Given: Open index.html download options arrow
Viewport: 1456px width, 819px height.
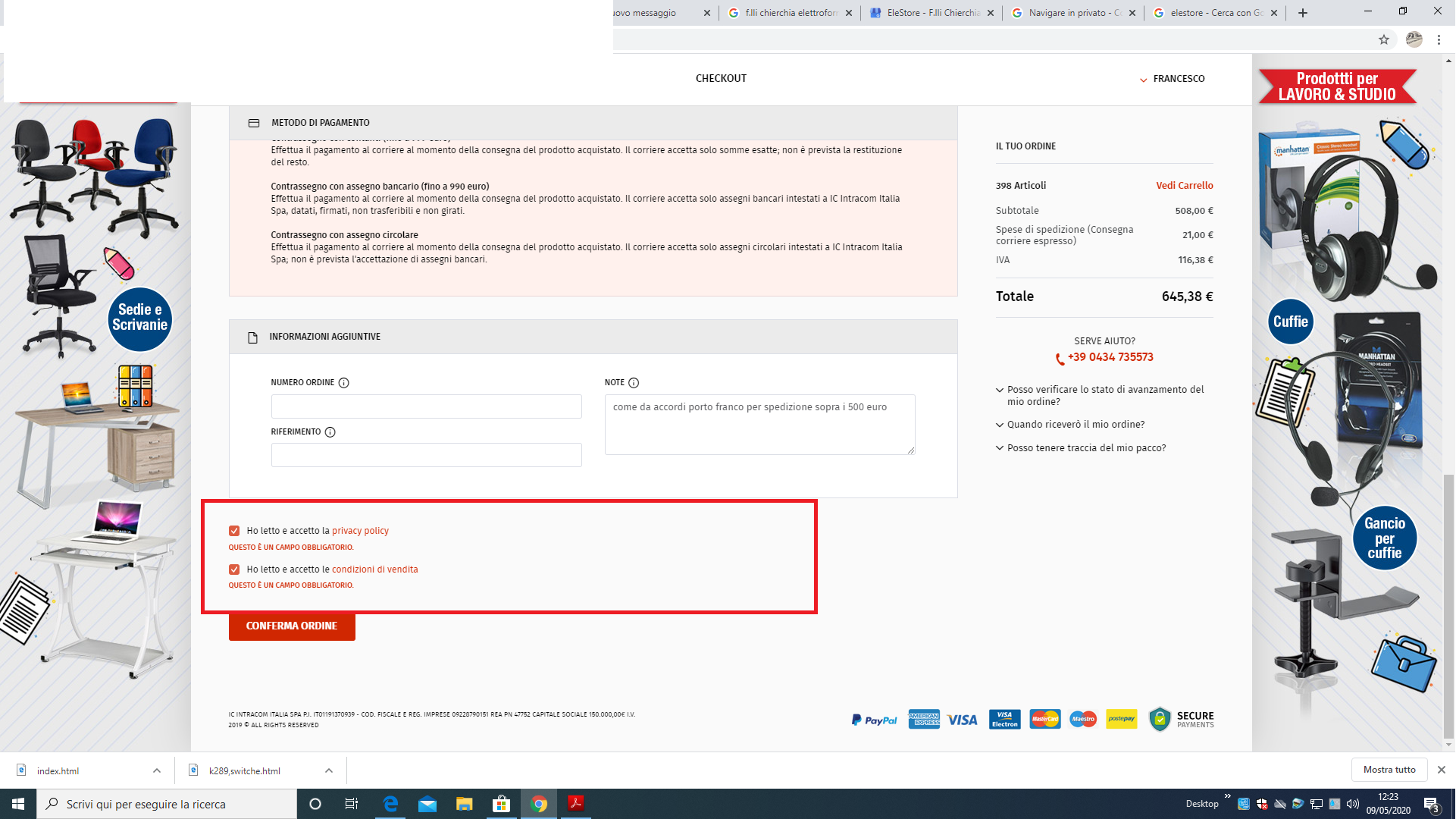Looking at the screenshot, I should tap(157, 770).
